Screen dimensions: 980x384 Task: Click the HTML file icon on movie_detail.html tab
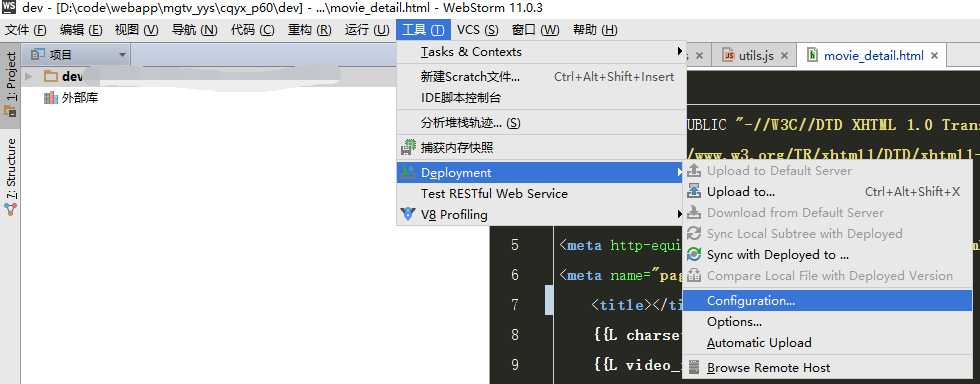(812, 55)
